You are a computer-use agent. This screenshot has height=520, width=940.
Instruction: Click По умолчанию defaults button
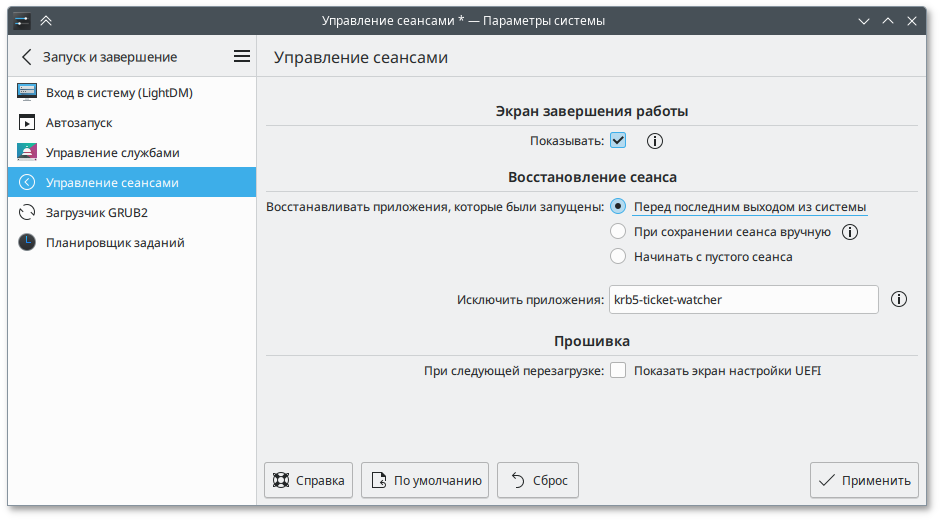425,480
